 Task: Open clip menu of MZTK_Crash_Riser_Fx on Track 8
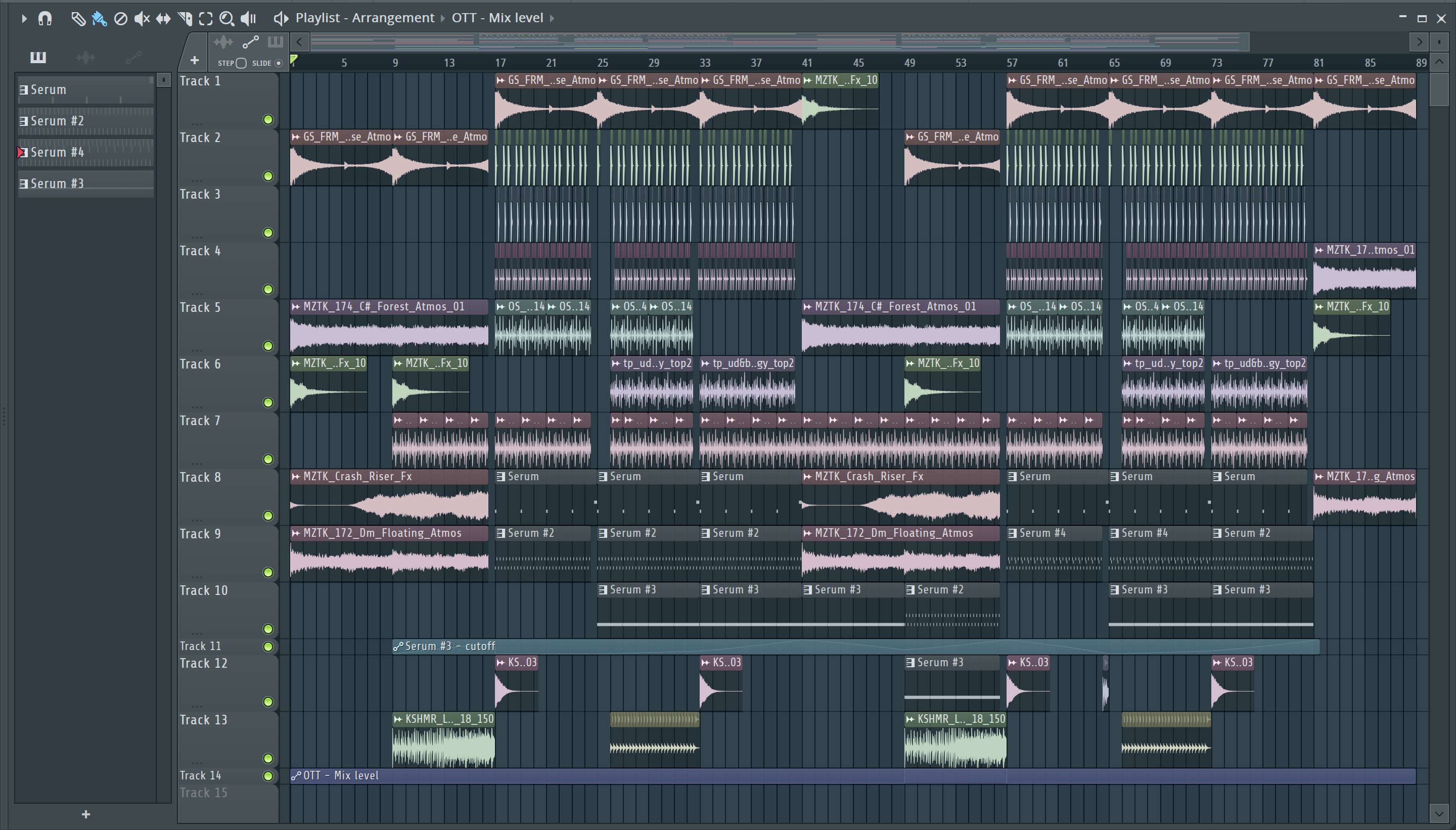pyautogui.click(x=296, y=477)
